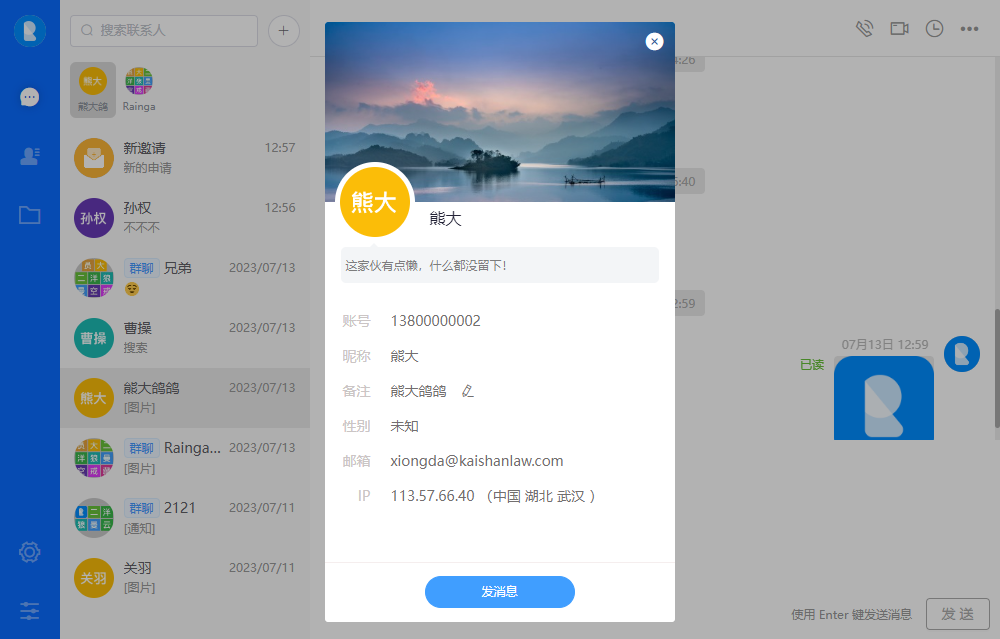This screenshot has height=639, width=1000.
Task: Select the pinned 熊大鸽 tab
Action: pos(93,89)
